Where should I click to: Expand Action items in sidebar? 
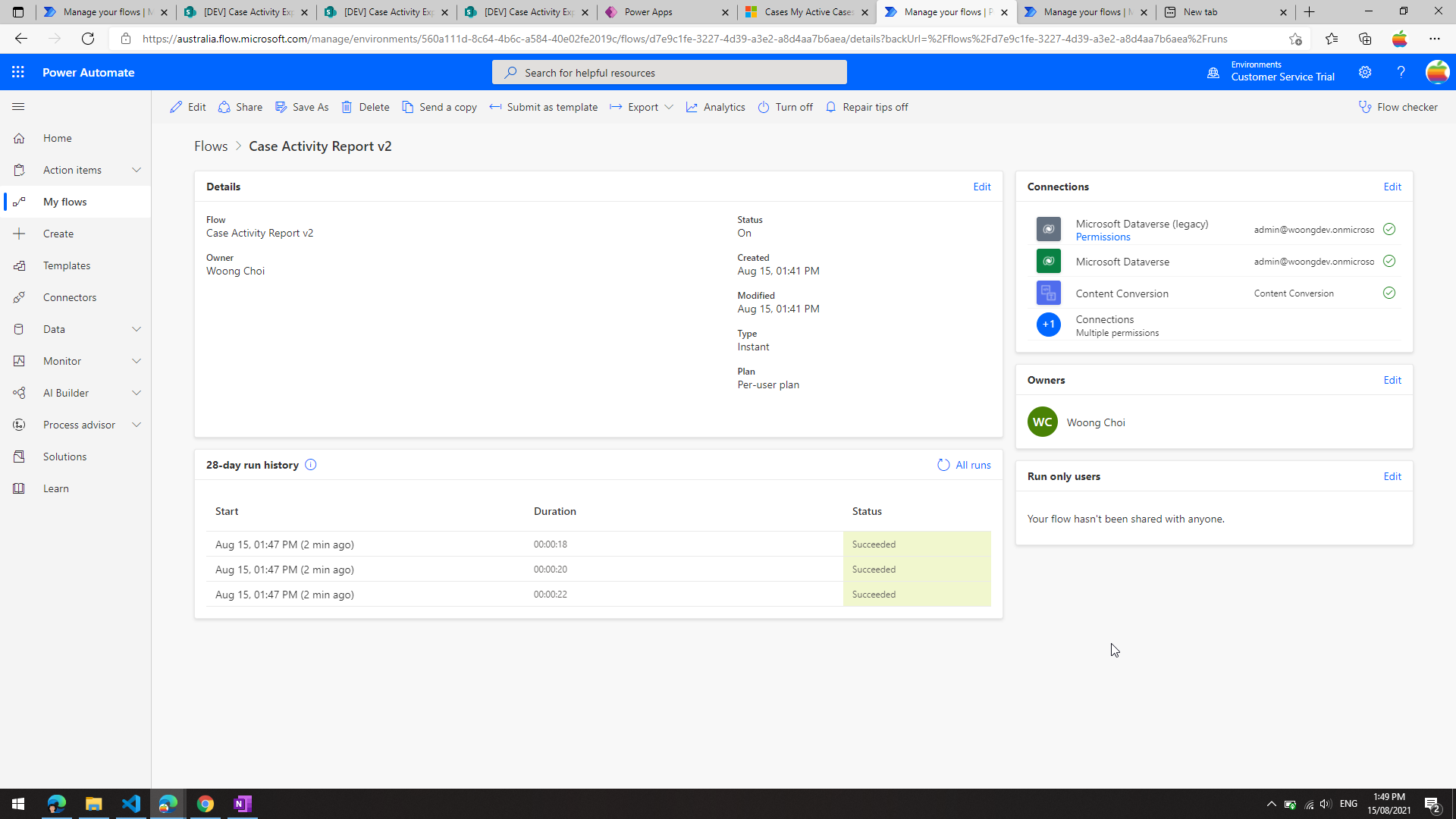[136, 170]
